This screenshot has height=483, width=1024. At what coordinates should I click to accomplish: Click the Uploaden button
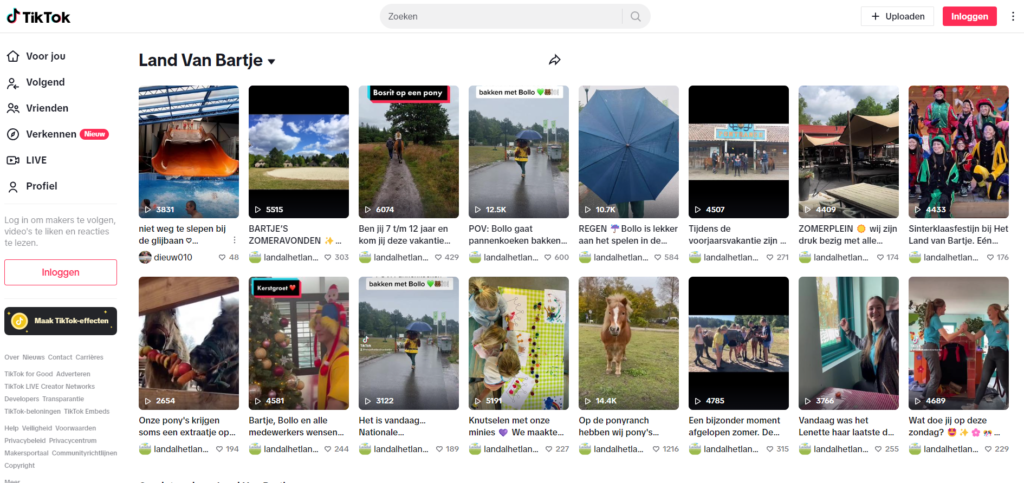[897, 16]
